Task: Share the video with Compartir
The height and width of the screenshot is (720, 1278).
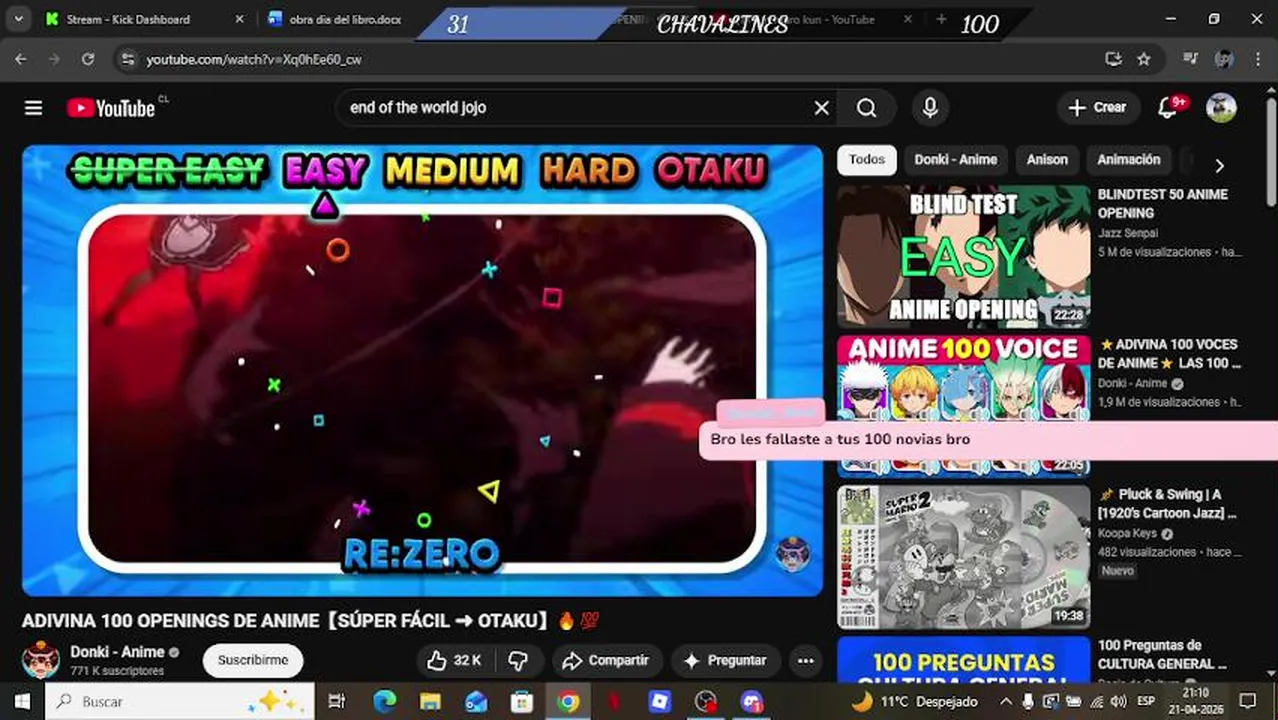Action: click(606, 660)
